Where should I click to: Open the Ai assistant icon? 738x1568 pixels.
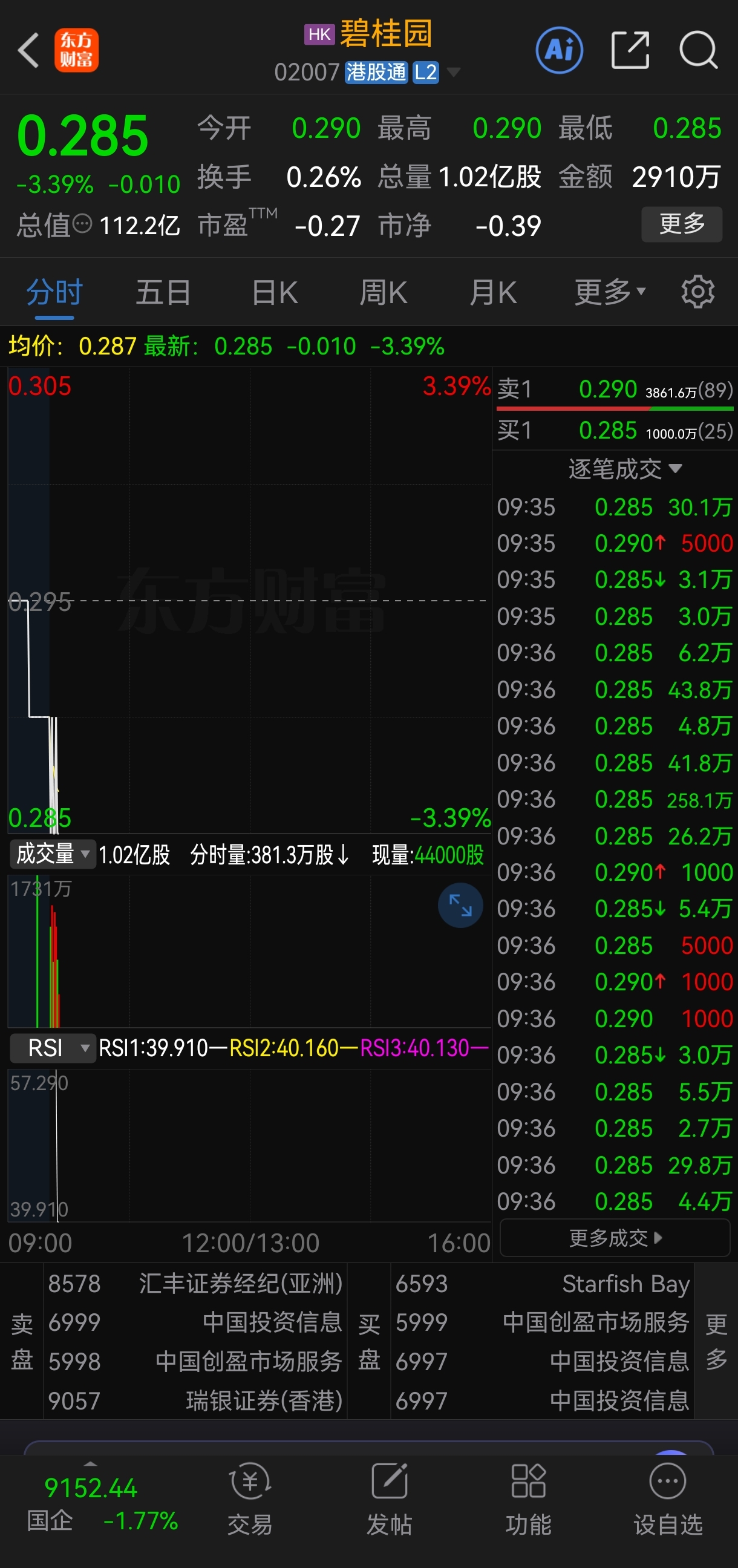point(559,50)
